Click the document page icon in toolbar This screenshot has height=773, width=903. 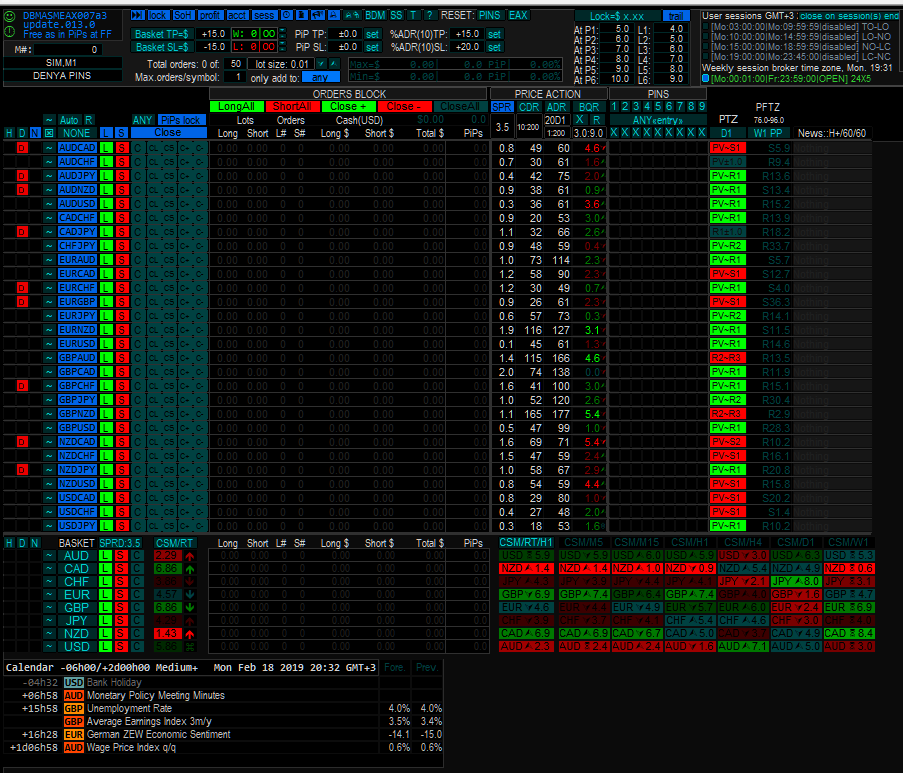(x=302, y=16)
